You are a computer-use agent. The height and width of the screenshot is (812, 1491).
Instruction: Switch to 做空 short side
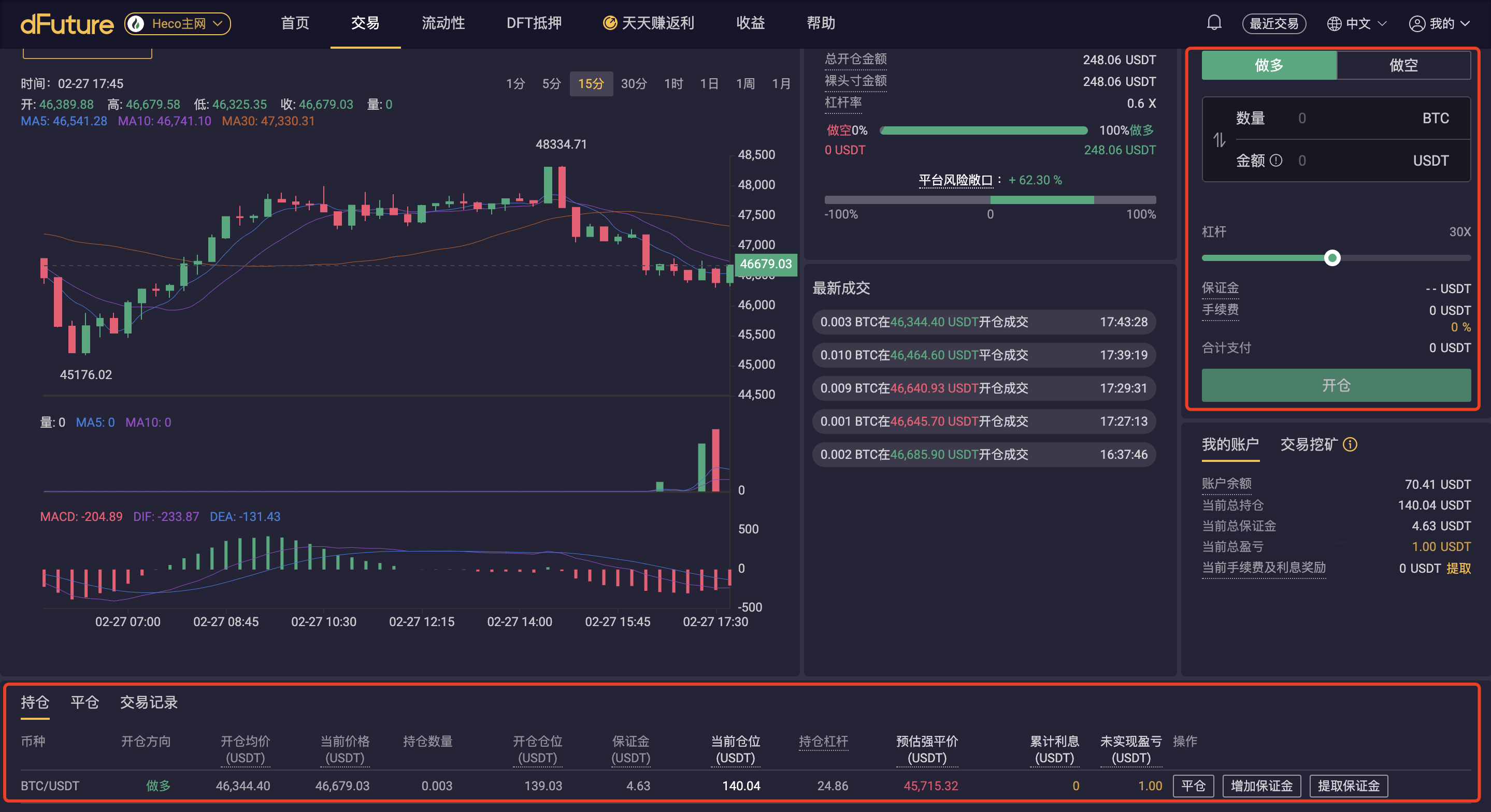(1403, 65)
